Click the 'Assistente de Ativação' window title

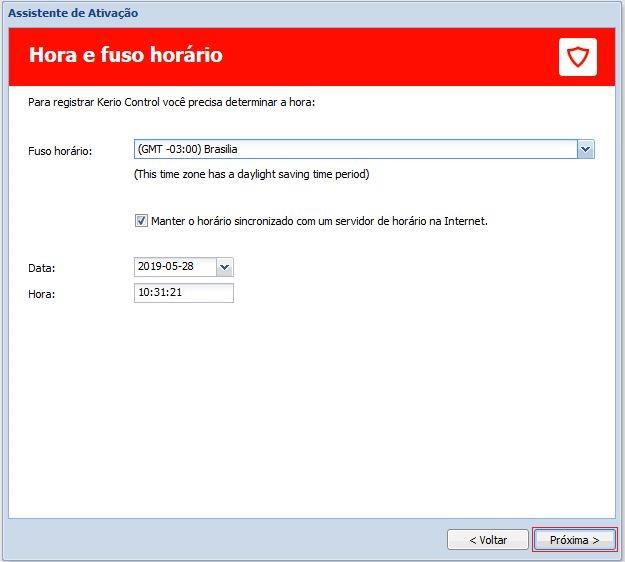[73, 13]
